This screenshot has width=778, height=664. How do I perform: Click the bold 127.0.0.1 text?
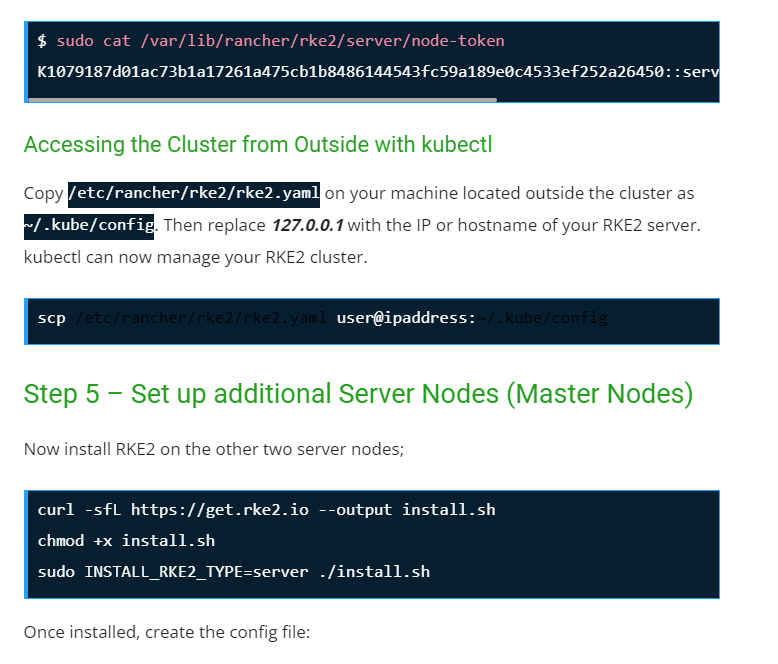[x=307, y=225]
